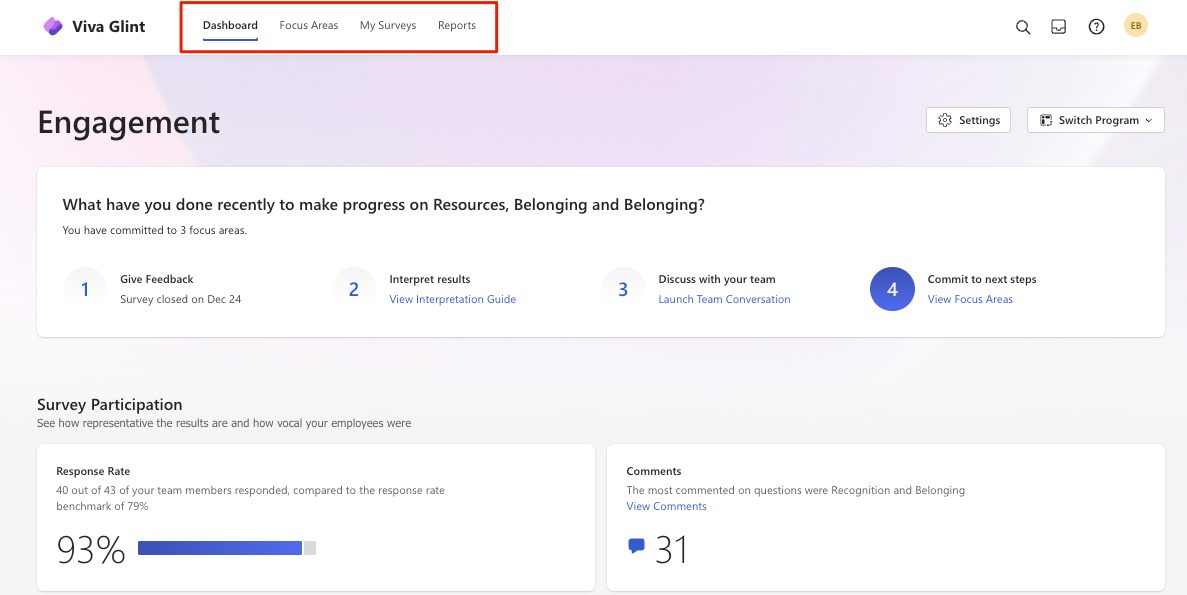The width and height of the screenshot is (1187, 595).
Task: Select the Reports tab
Action: click(x=457, y=26)
